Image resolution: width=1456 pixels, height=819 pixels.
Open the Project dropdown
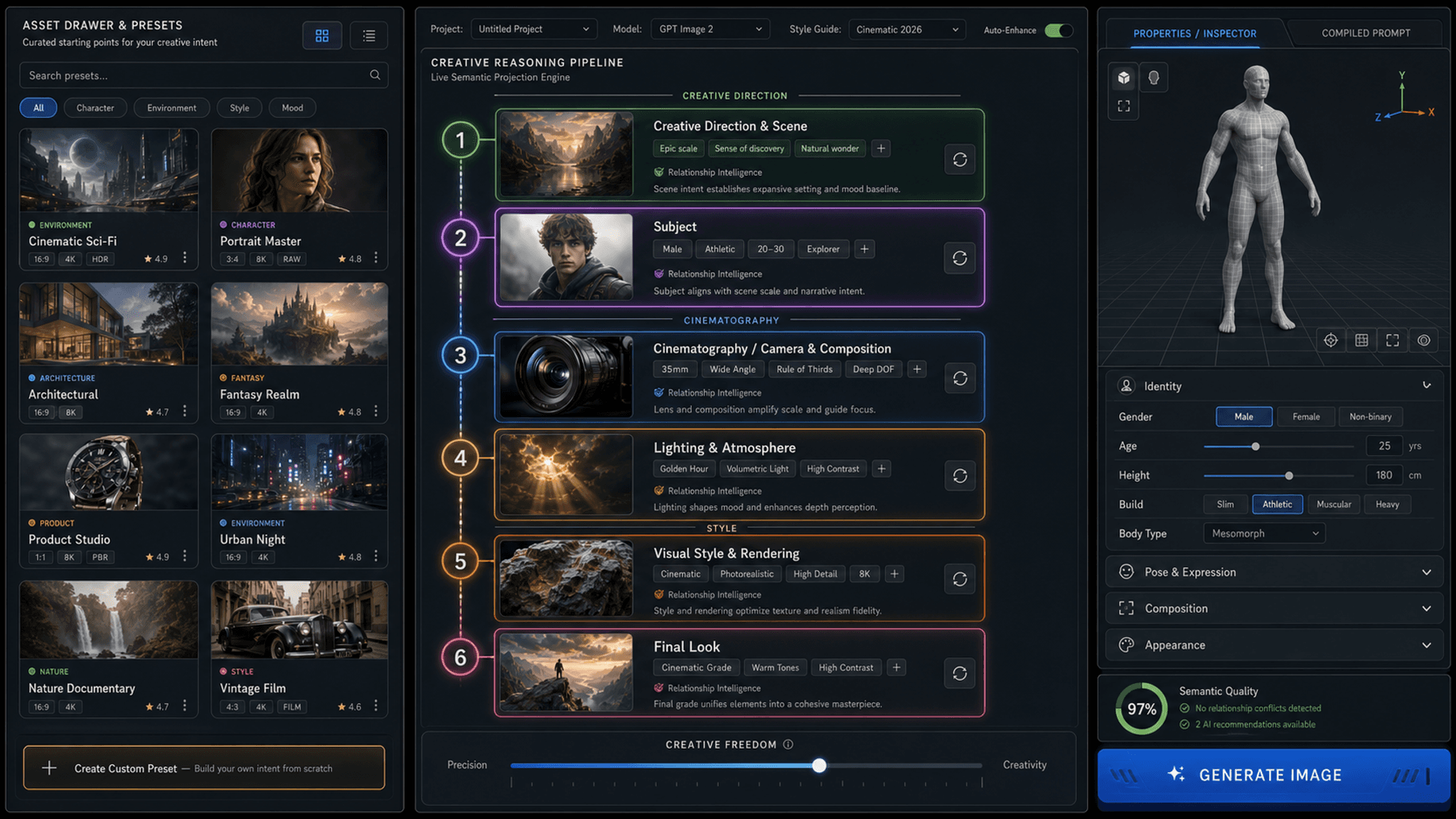coord(534,29)
